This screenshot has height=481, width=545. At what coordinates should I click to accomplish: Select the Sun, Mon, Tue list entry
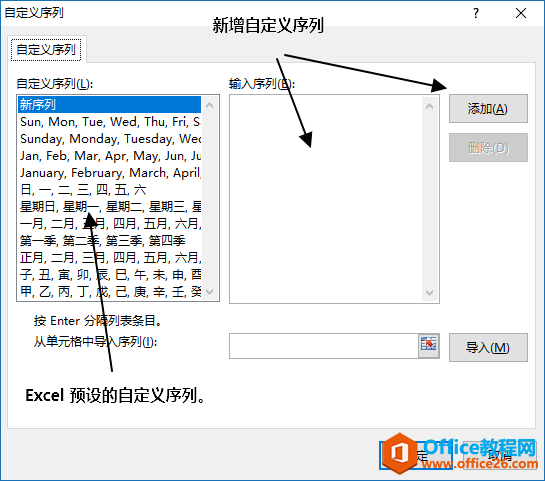tap(109, 122)
